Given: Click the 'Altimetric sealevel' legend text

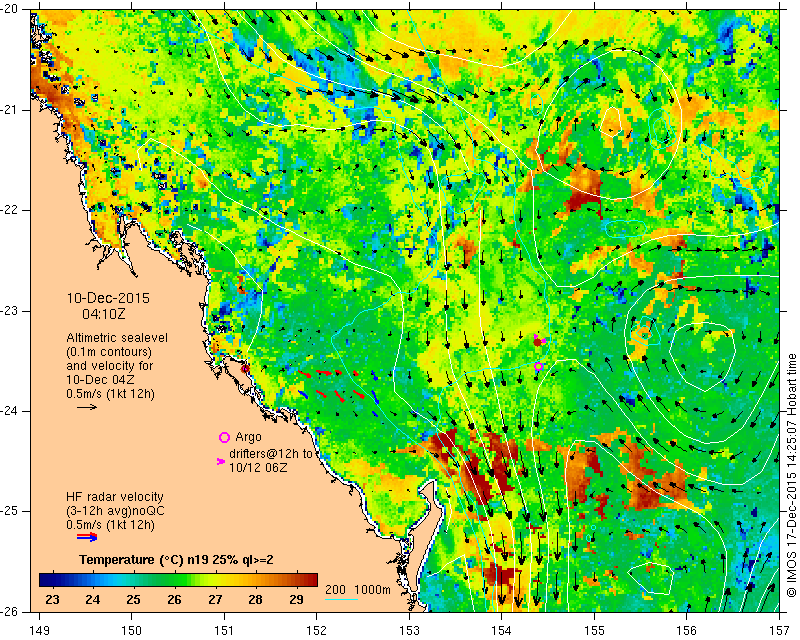Looking at the screenshot, I should click(x=117, y=338).
